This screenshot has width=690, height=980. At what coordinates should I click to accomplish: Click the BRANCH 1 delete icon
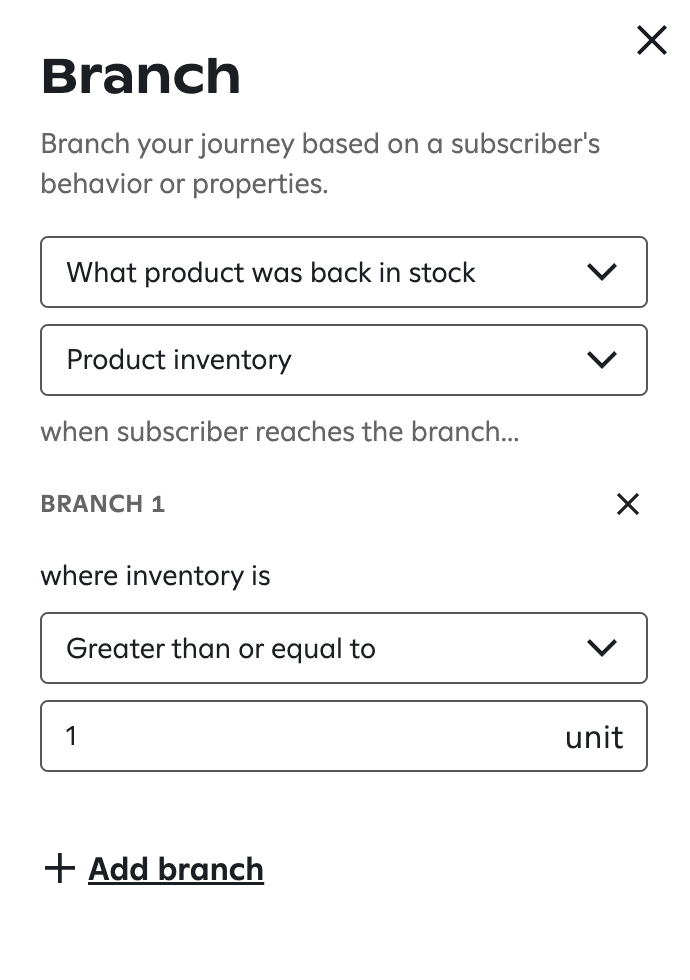[628, 504]
